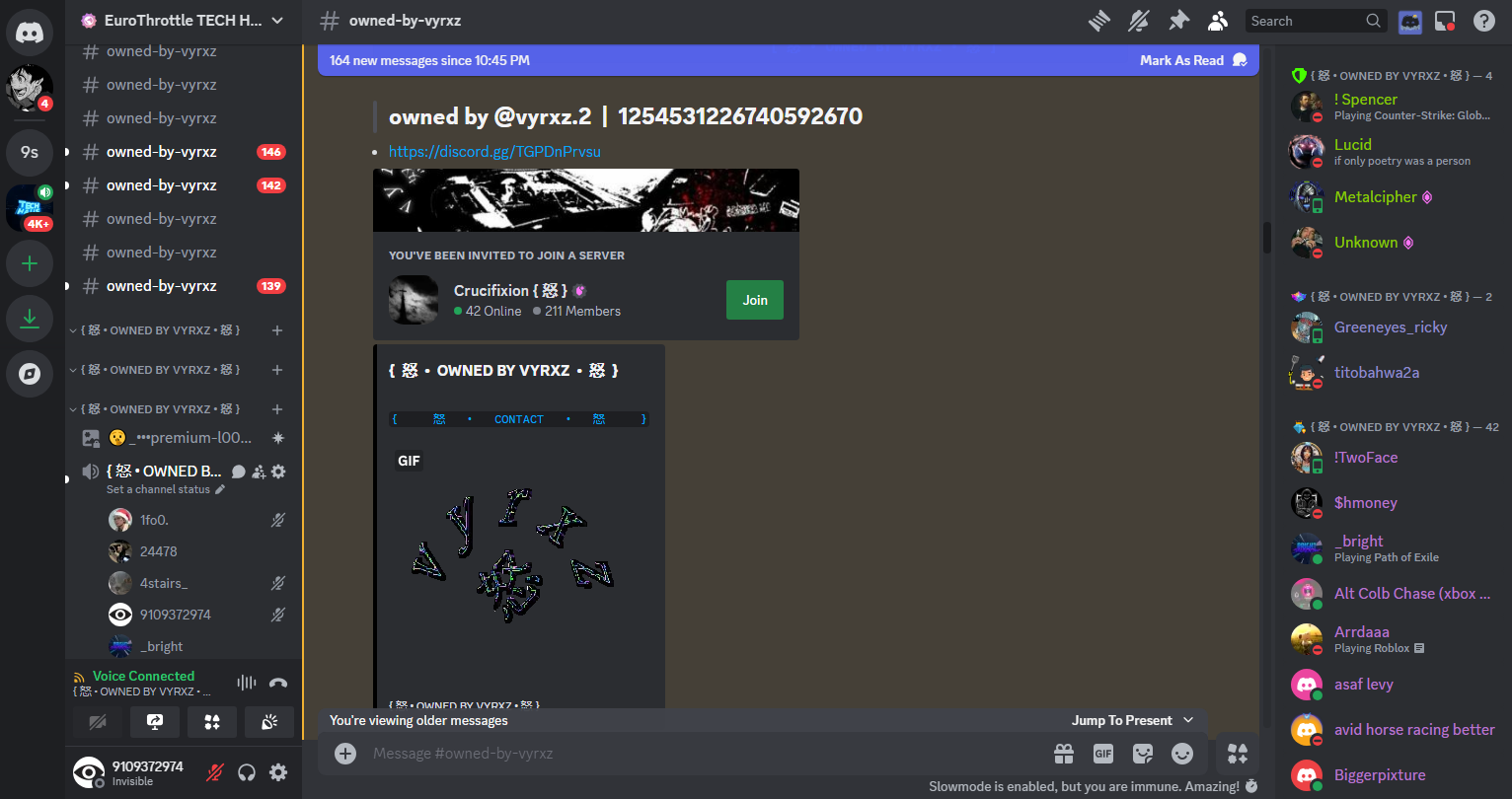This screenshot has height=799, width=1512.
Task: Open the soundboard button
Action: [x=269, y=722]
